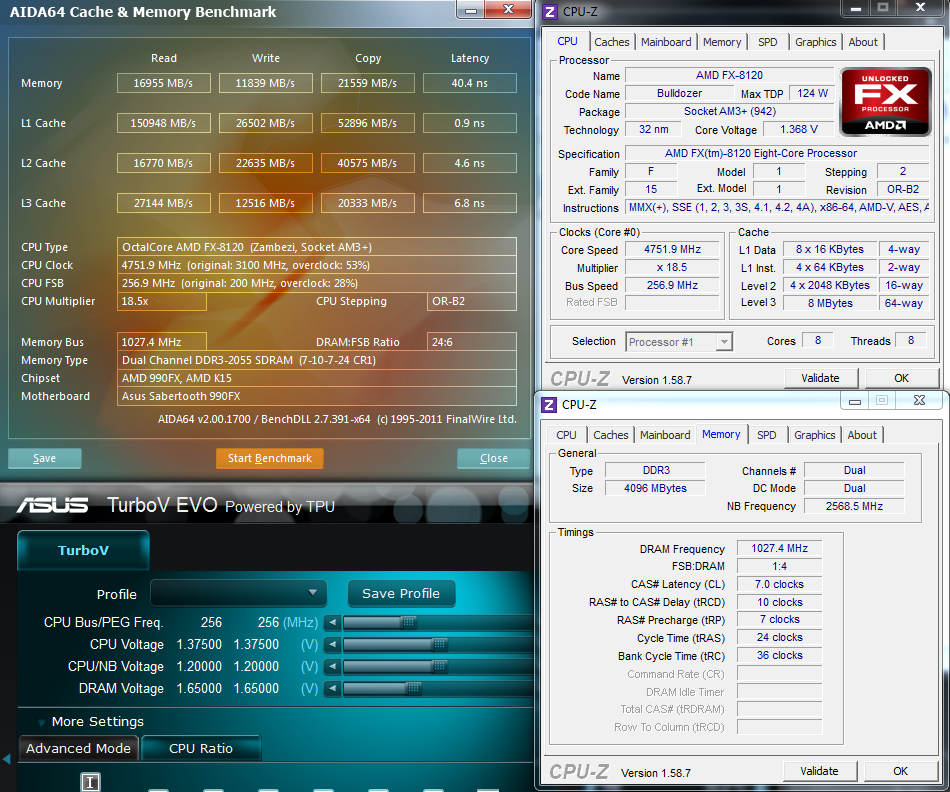Click the Z logo in the upper CPU-Z title bar

click(x=550, y=12)
